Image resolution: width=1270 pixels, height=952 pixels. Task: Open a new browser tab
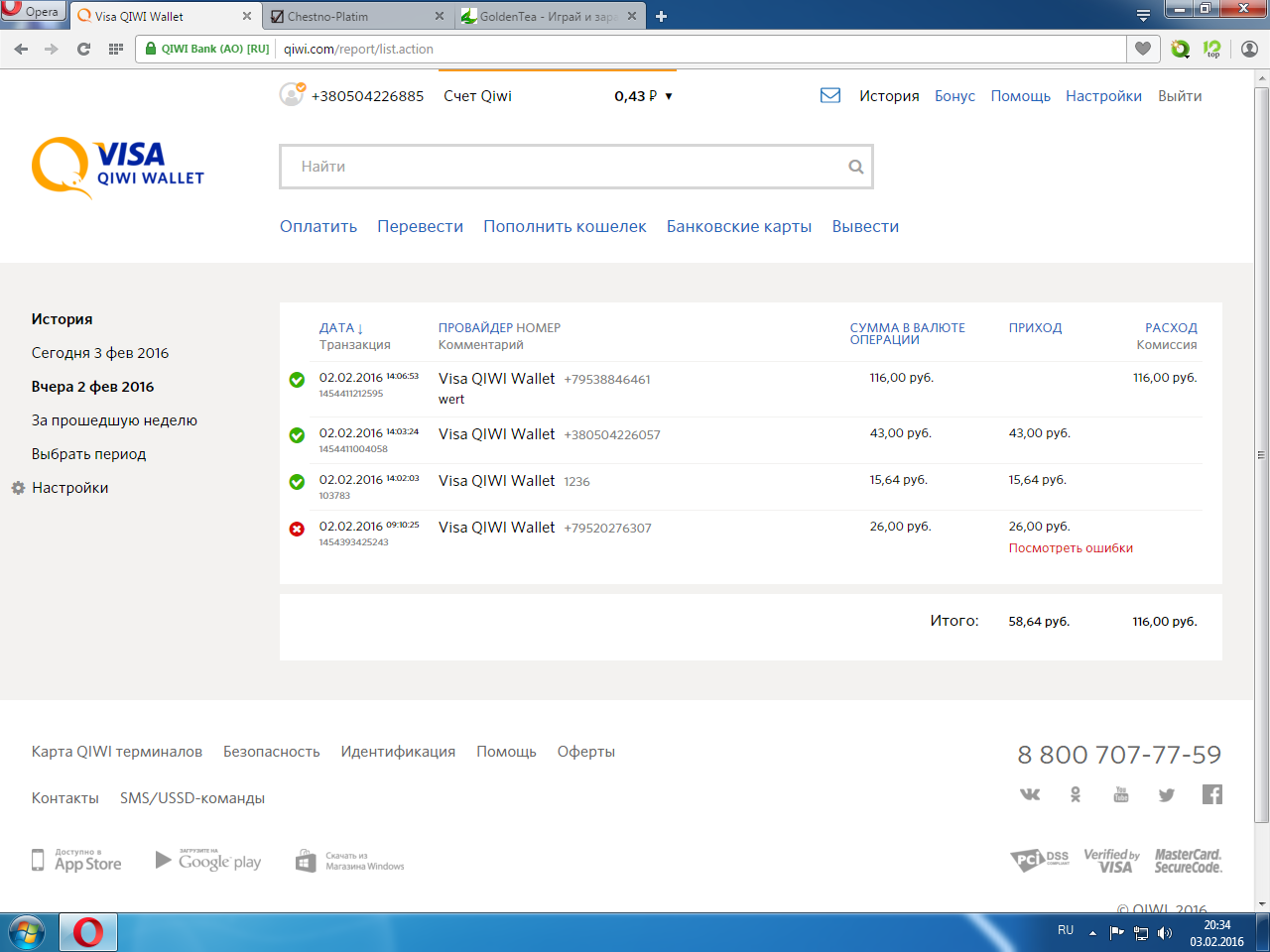pos(661,16)
